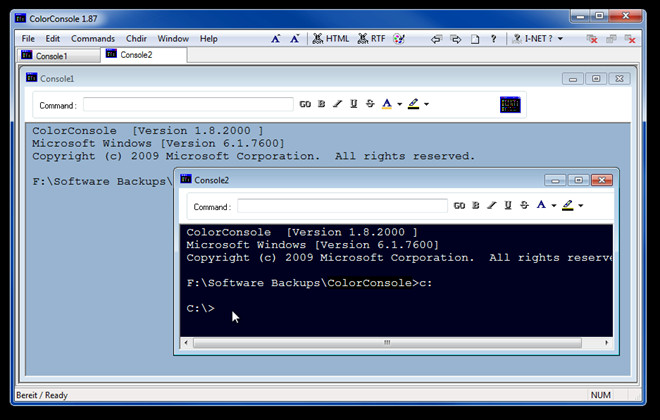Toggle italic in Console1 toolbar

coord(337,104)
